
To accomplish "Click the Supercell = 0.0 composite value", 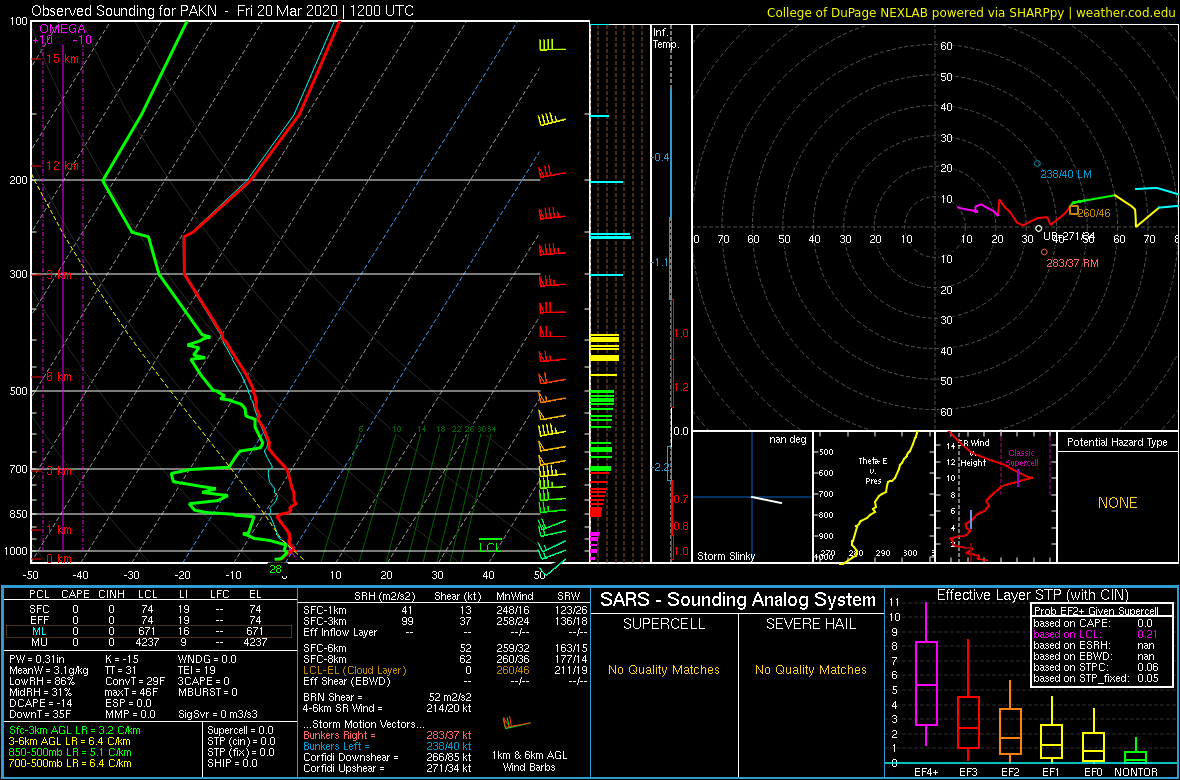I will click(242, 730).
